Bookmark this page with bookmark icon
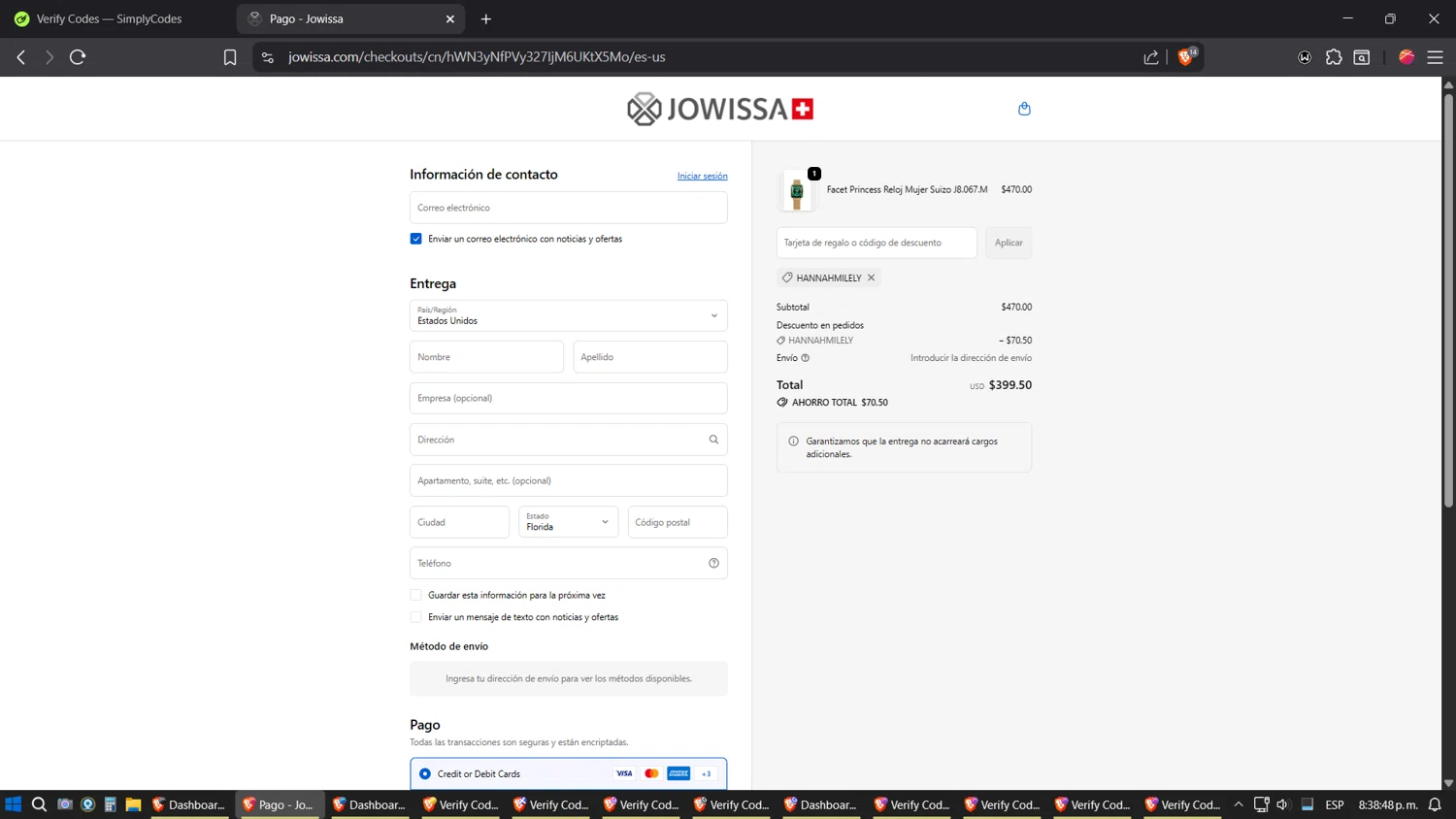This screenshot has height=819, width=1456. (x=230, y=57)
